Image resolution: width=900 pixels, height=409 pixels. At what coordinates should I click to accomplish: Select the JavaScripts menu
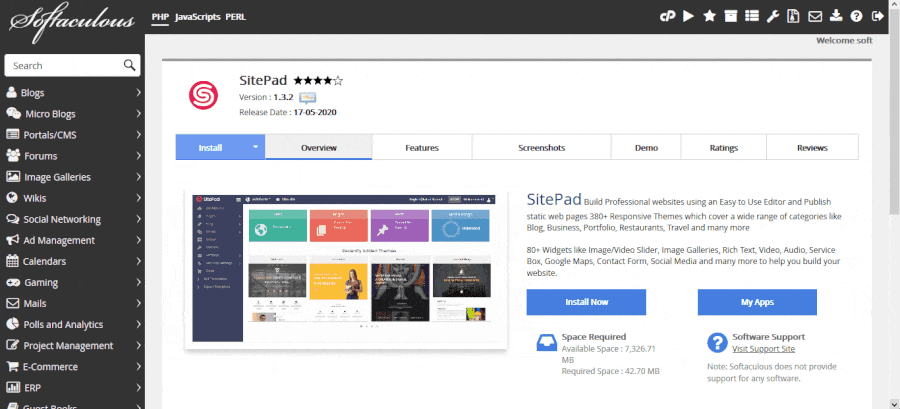click(197, 17)
